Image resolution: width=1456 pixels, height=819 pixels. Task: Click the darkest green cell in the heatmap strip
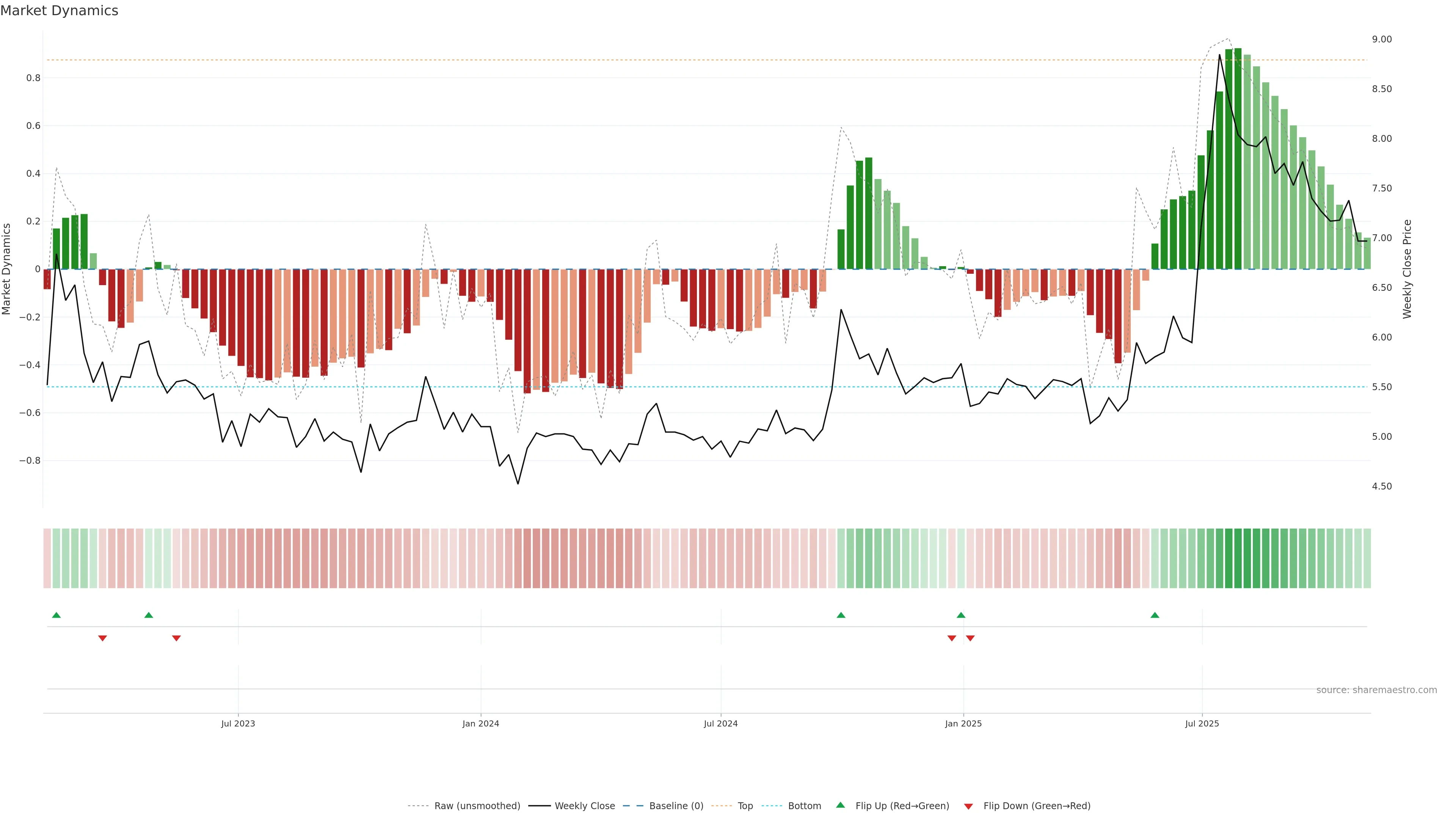[1238, 559]
